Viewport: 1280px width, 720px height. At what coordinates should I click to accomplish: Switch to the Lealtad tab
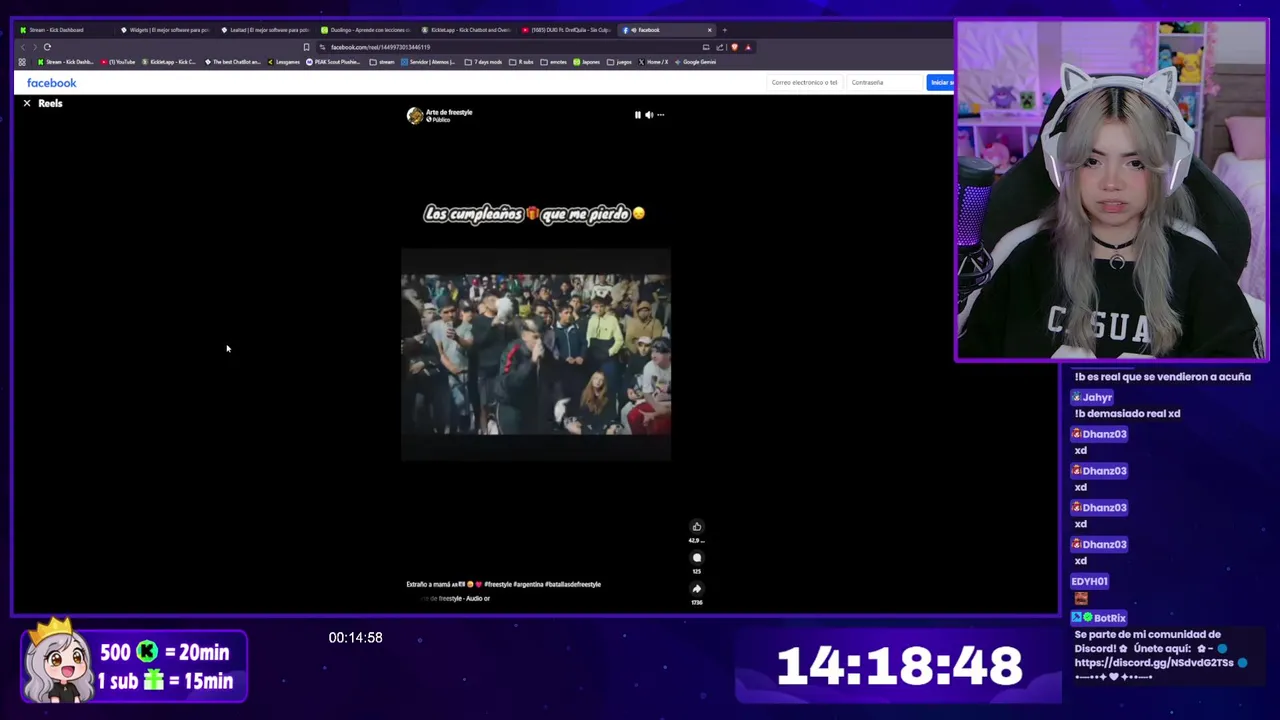[x=264, y=30]
